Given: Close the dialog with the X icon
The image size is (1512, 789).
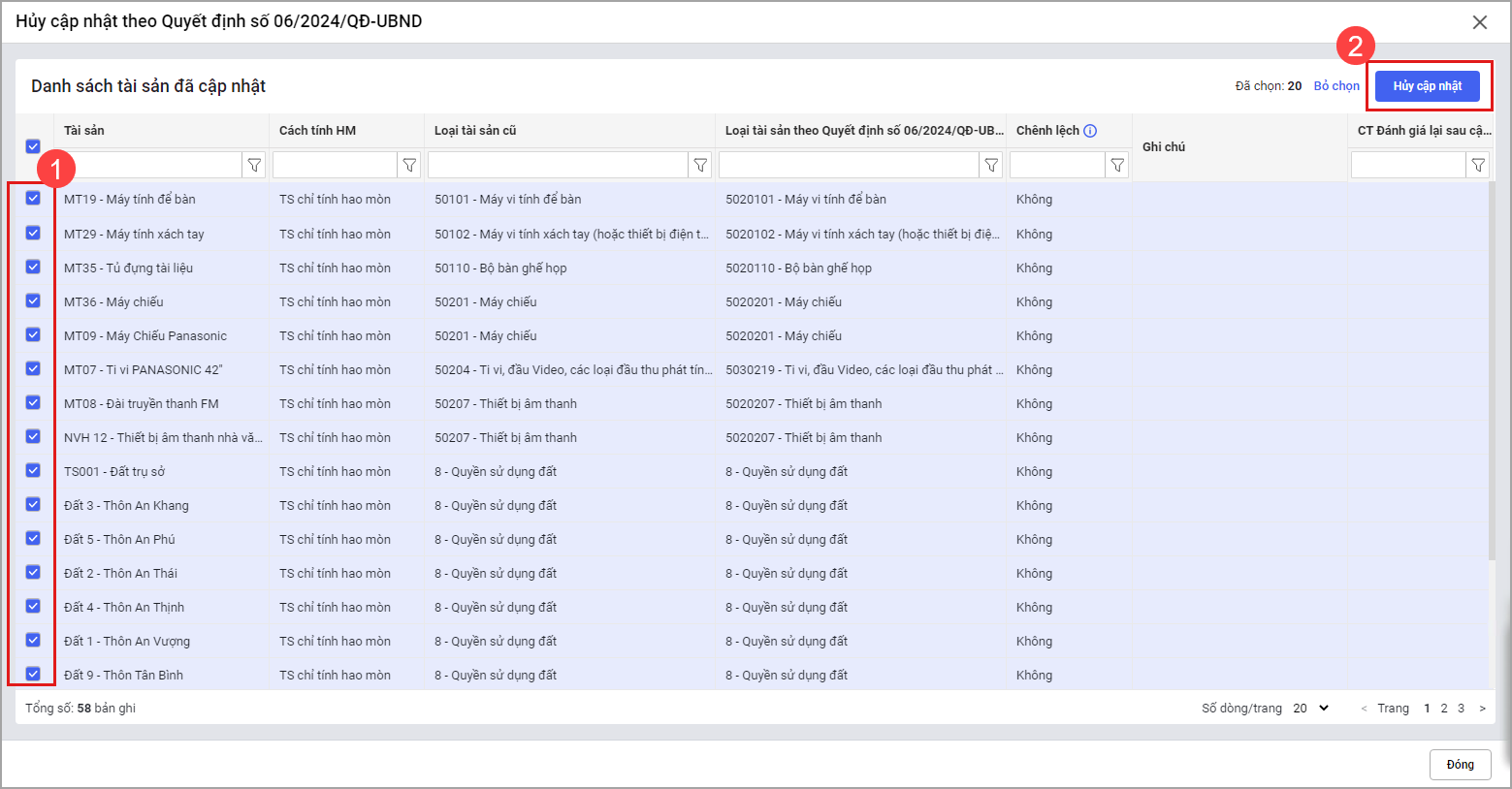Looking at the screenshot, I should coord(1479,22).
